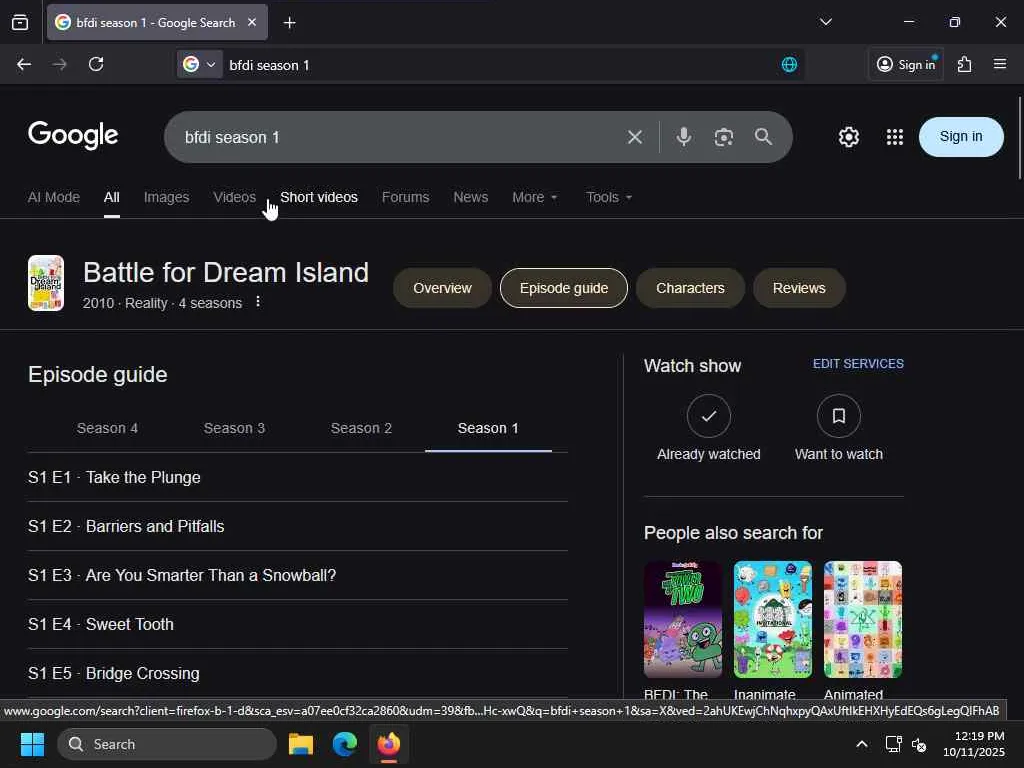Switch to Short videos results
Screen dimensions: 1024x768
[x=319, y=197]
